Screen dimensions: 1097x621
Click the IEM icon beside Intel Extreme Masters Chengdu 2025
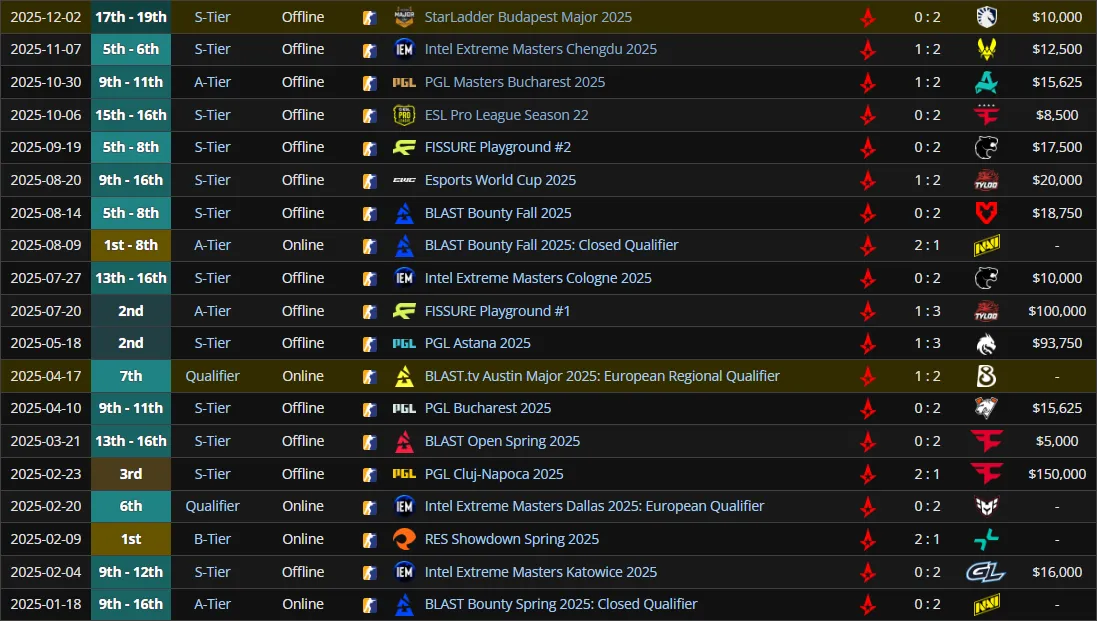(404, 49)
